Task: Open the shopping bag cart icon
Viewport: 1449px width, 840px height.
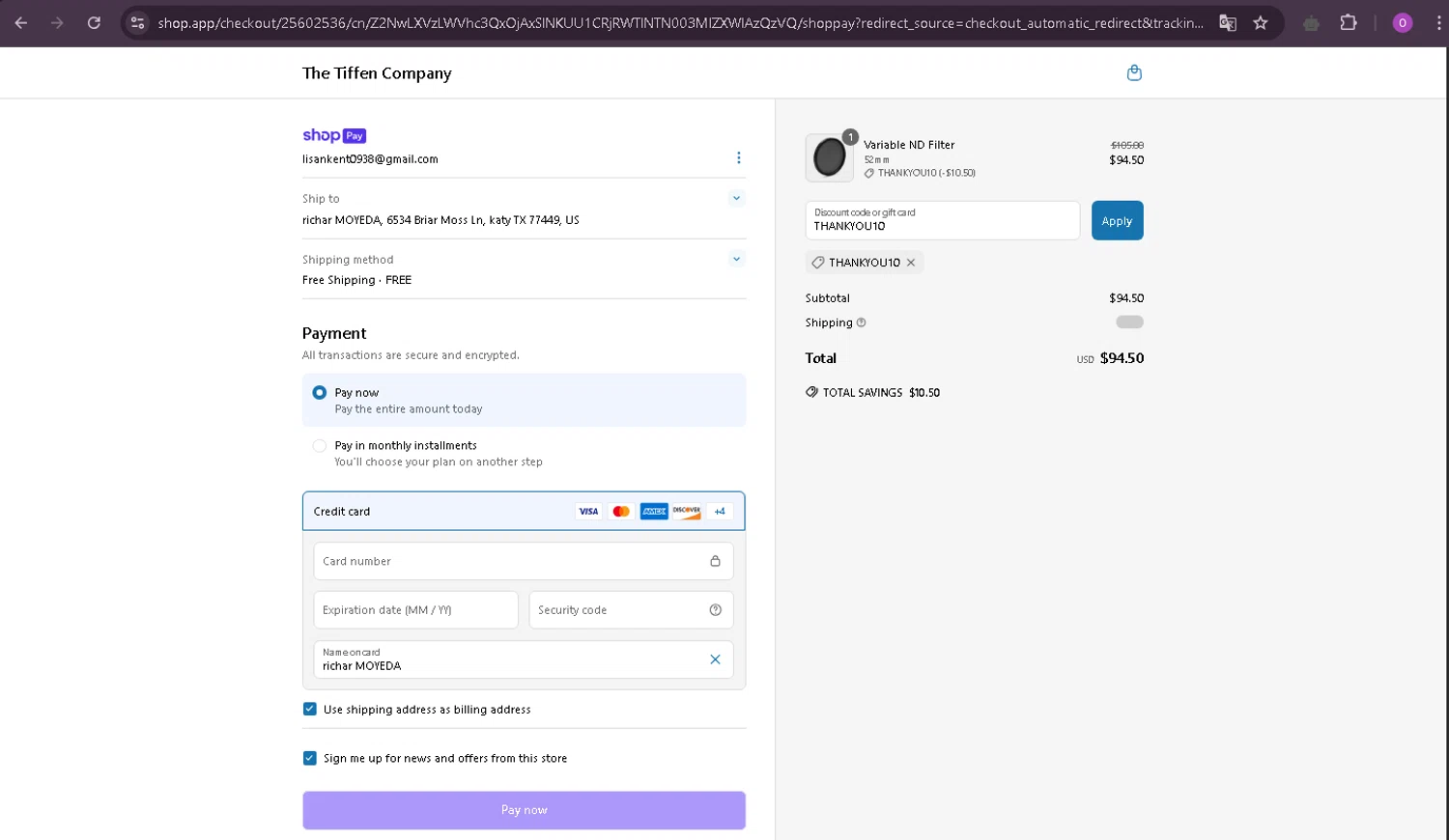Action: coord(1134,72)
